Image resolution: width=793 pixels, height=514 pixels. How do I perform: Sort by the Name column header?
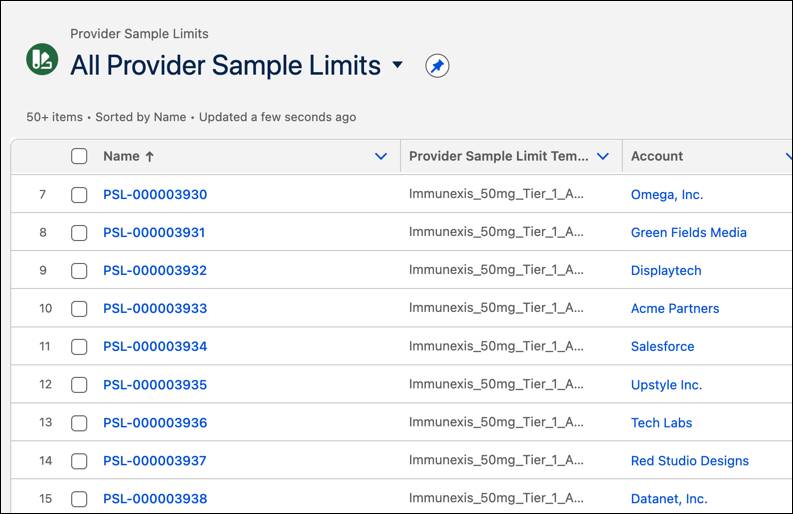point(128,156)
